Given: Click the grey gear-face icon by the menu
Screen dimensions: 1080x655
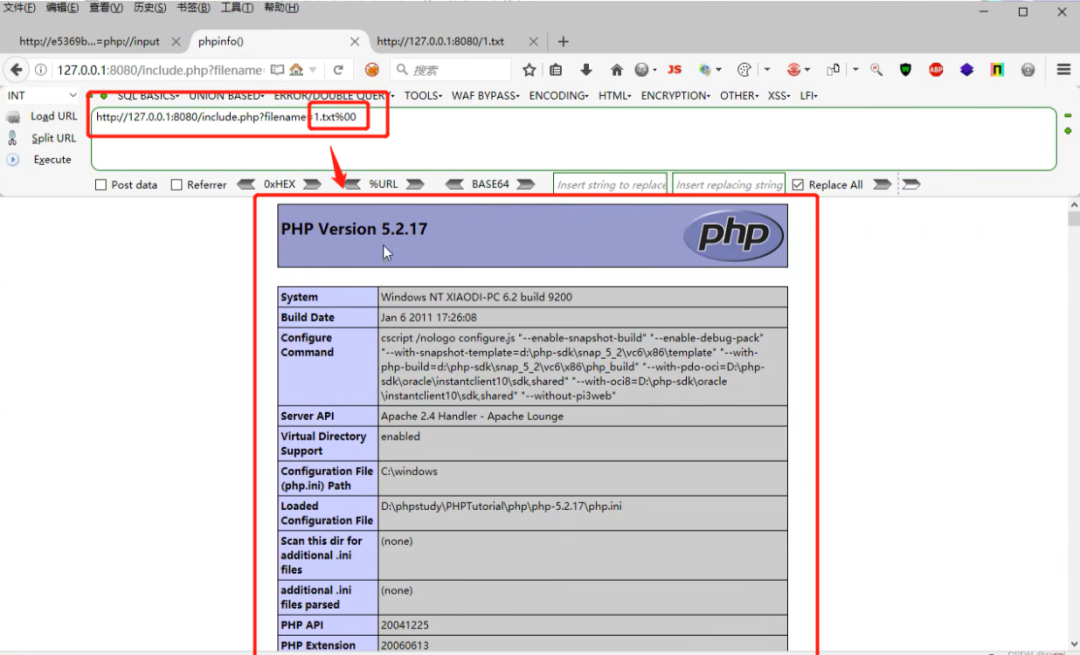Looking at the screenshot, I should (1028, 70).
